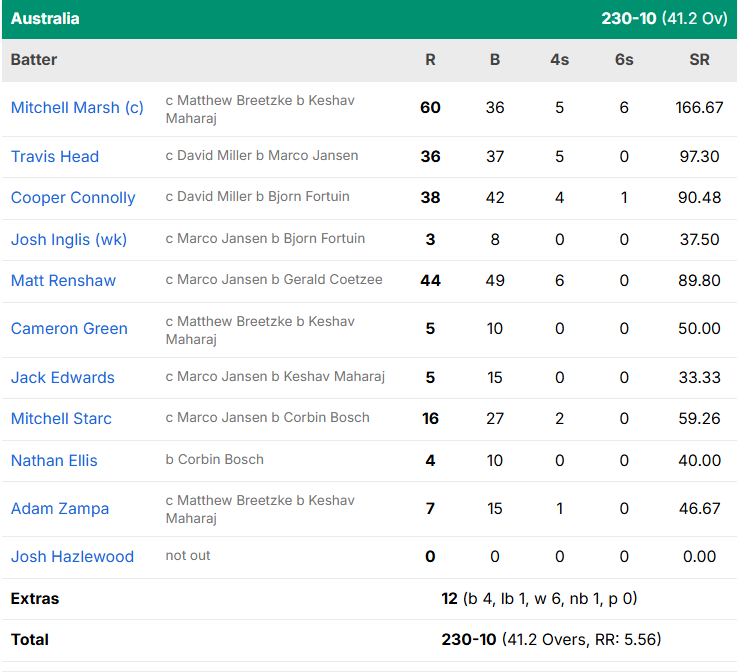This screenshot has width=740, height=672.
Task: Click the Extras row label
Action: (x=35, y=599)
